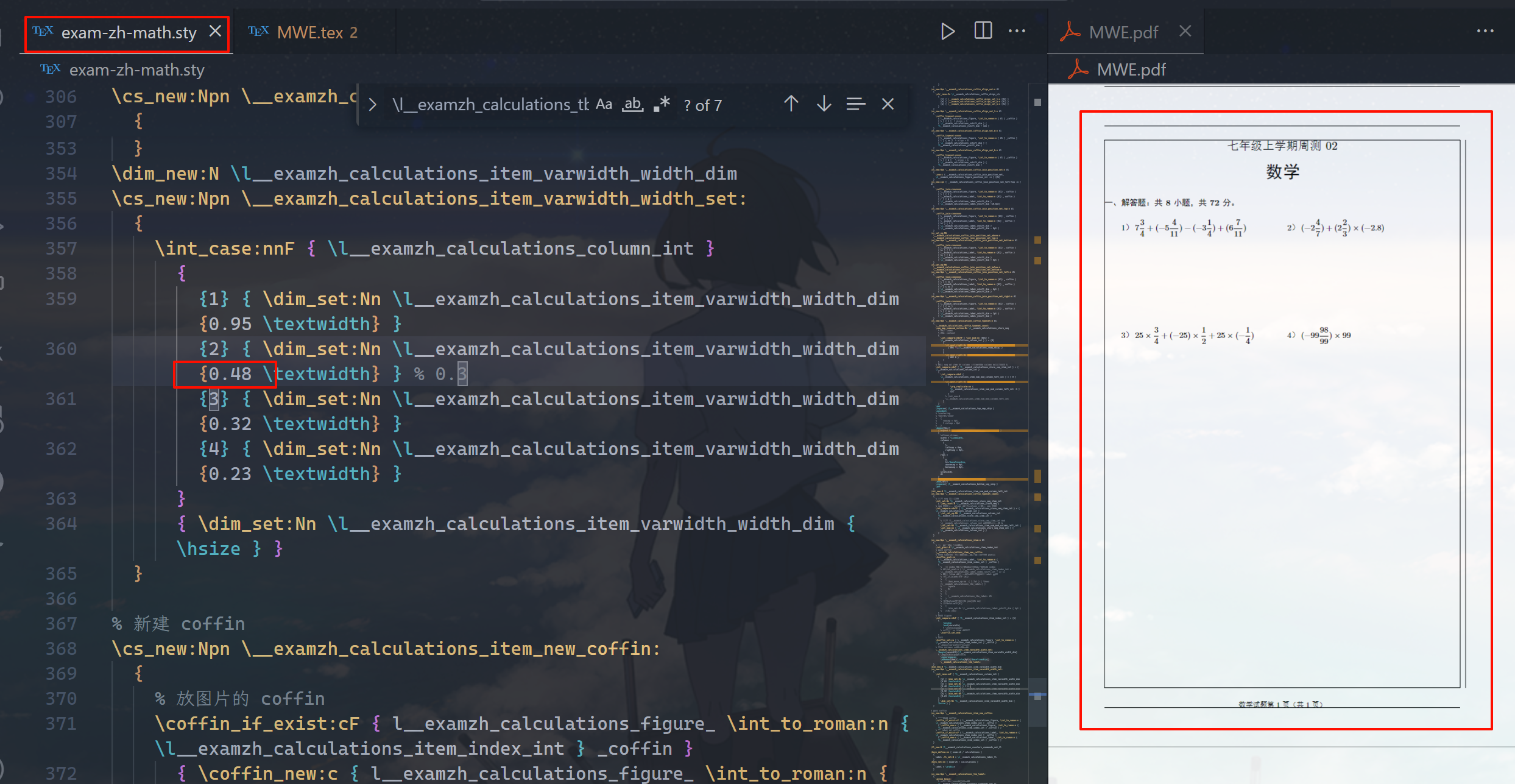The width and height of the screenshot is (1515, 784).
Task: Close the find widget
Action: tap(888, 104)
